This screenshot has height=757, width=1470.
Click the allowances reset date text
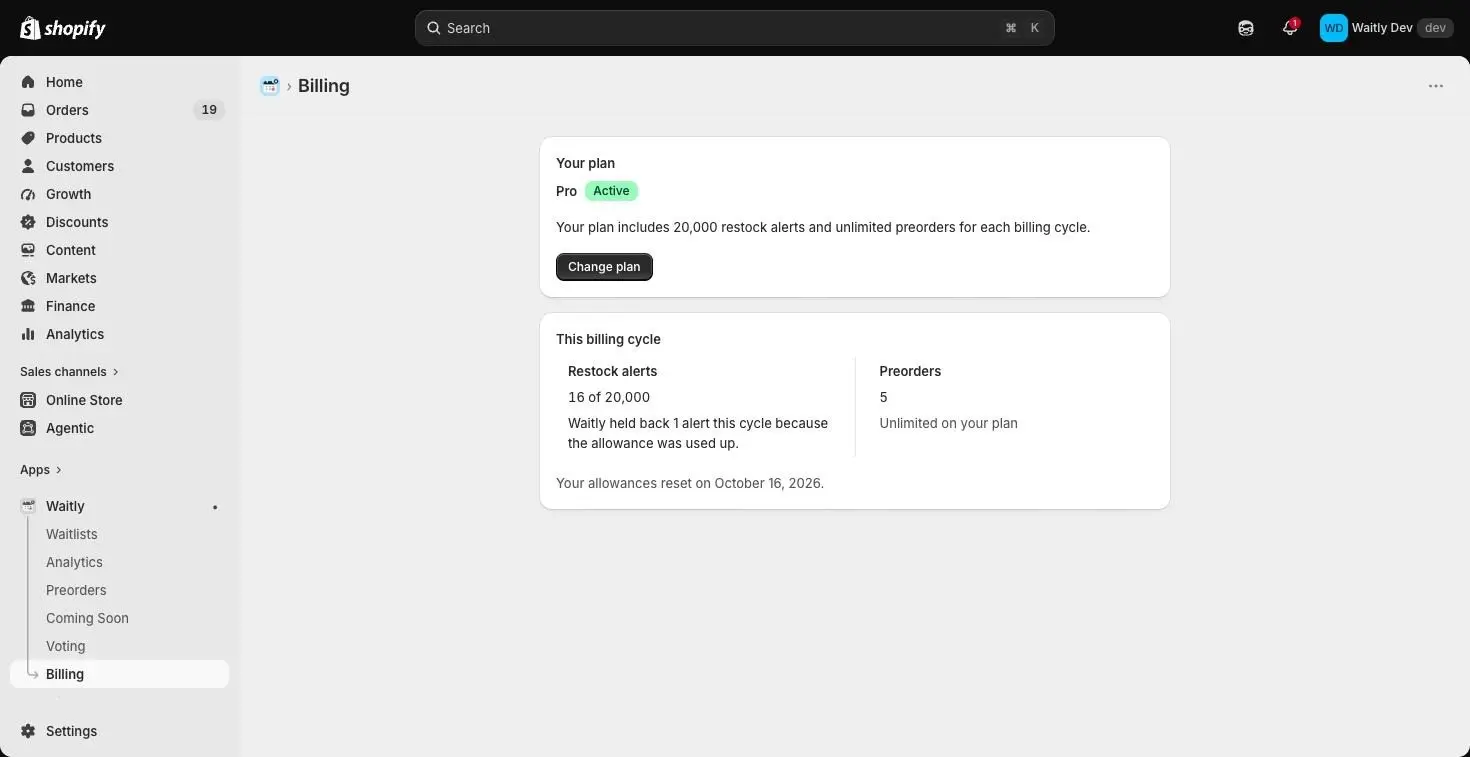pos(690,483)
